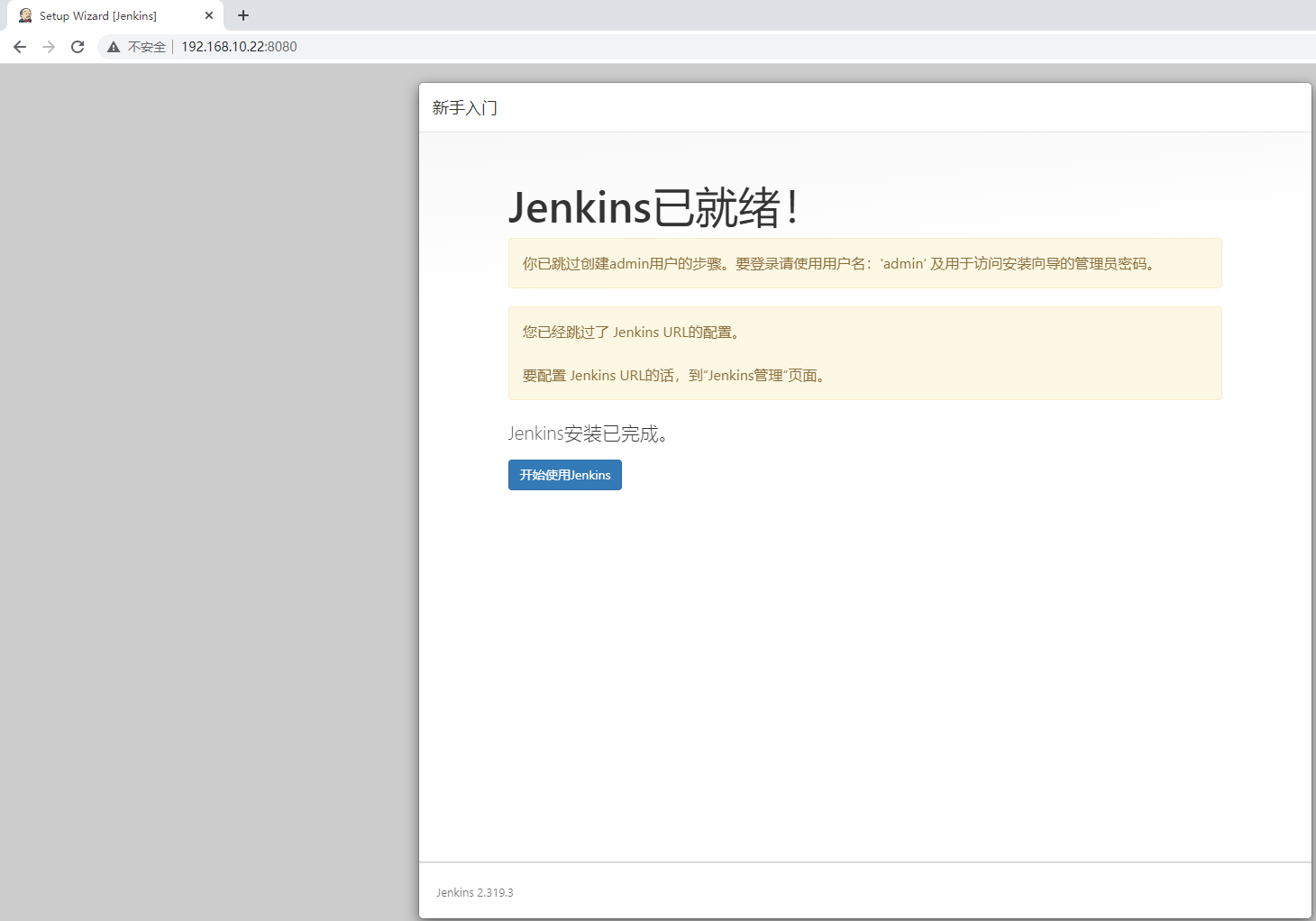Select the address bar URL 192.168.10.22:8080
This screenshot has height=921, width=1316.
point(238,46)
